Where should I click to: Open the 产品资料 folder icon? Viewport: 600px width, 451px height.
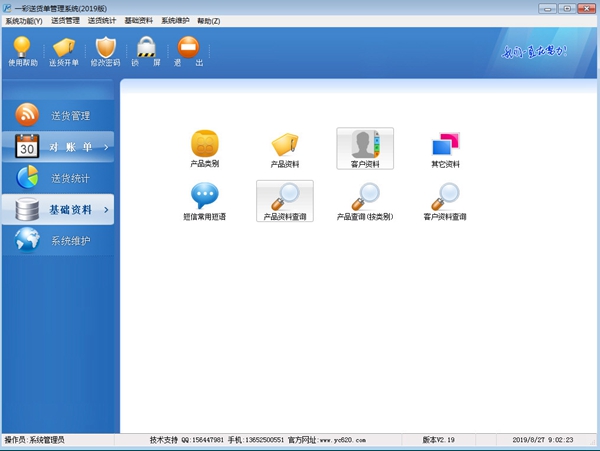point(285,146)
